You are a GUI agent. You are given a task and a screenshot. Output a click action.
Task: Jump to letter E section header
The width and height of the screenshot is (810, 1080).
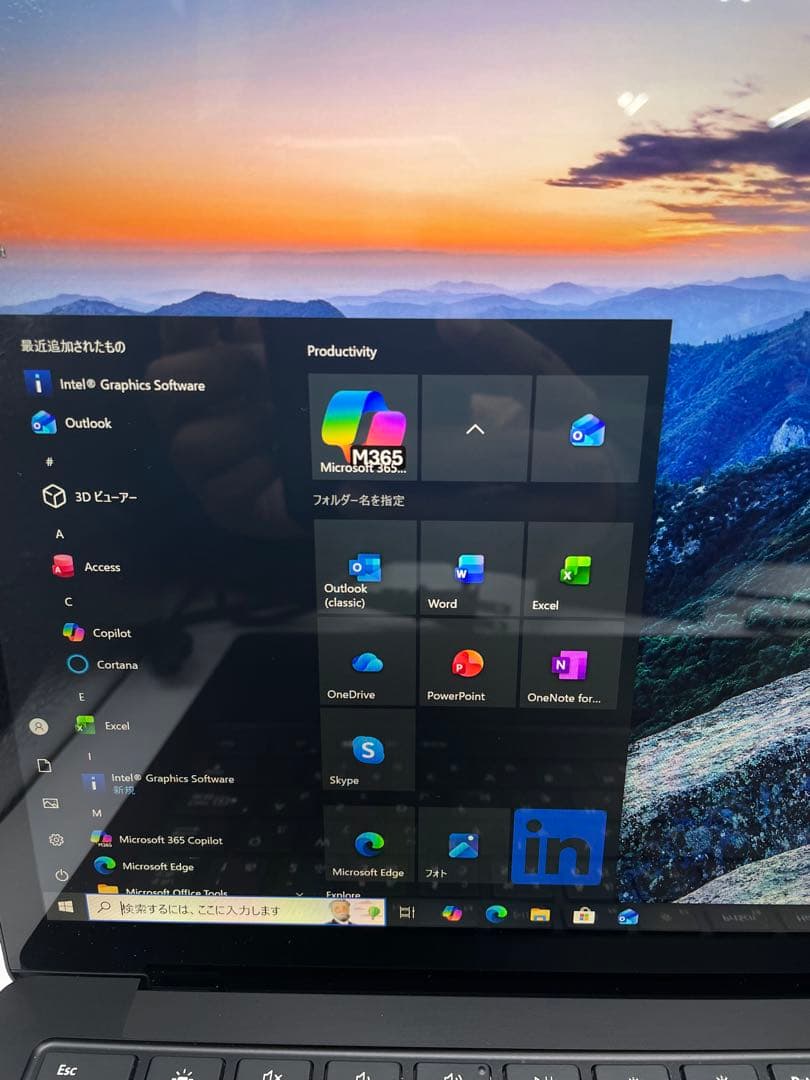pyautogui.click(x=81, y=697)
